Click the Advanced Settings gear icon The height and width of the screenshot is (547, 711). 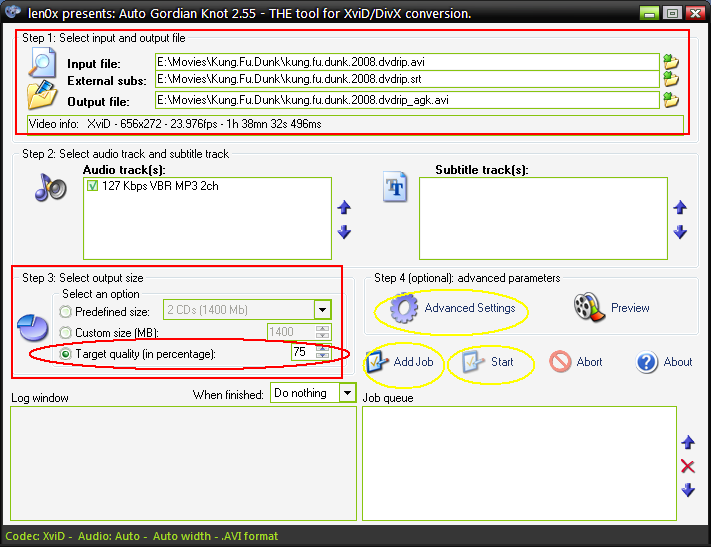click(x=403, y=308)
